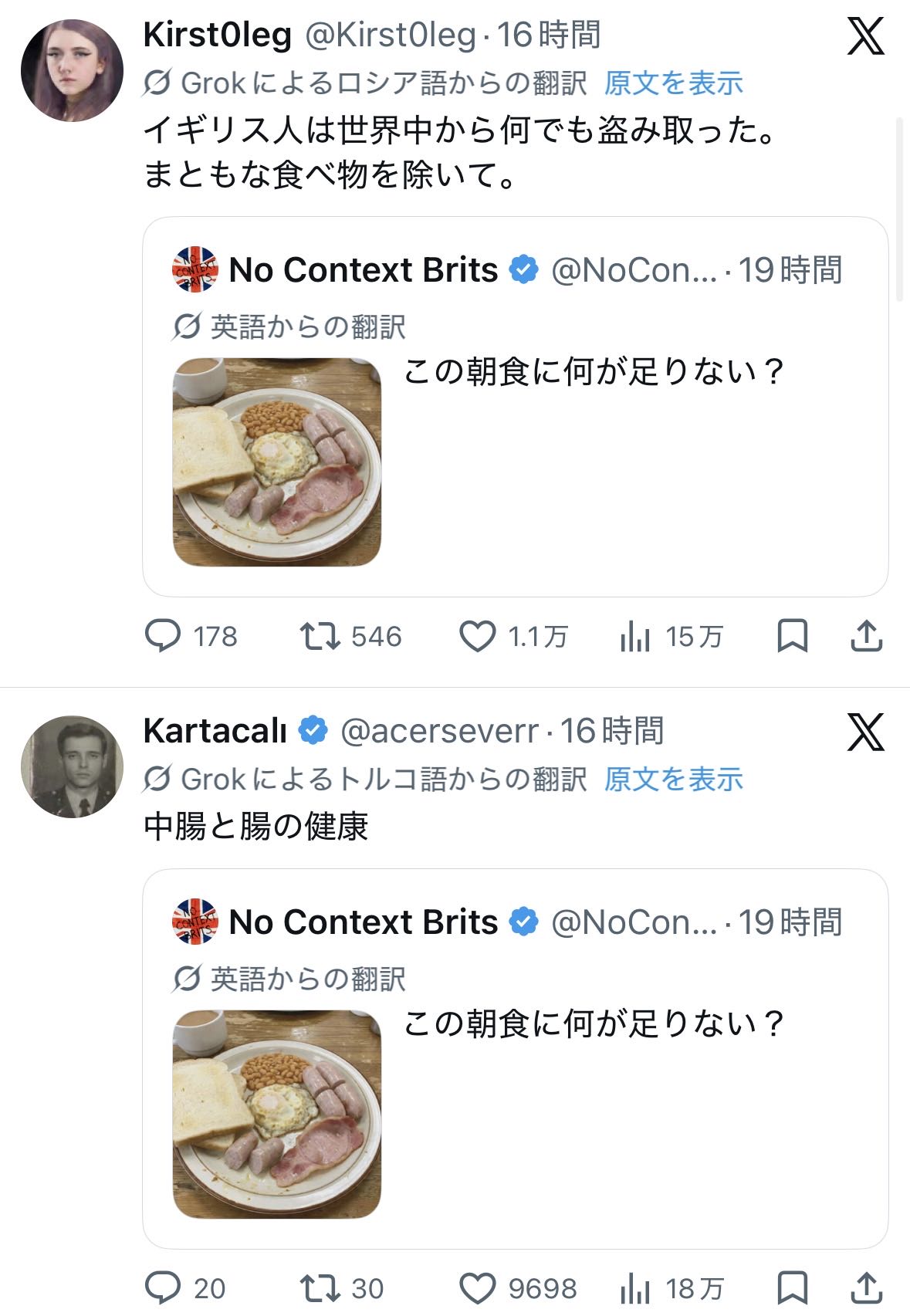The height and width of the screenshot is (1316, 910).
Task: Open breakfast photo in first quoted post
Action: click(x=277, y=462)
